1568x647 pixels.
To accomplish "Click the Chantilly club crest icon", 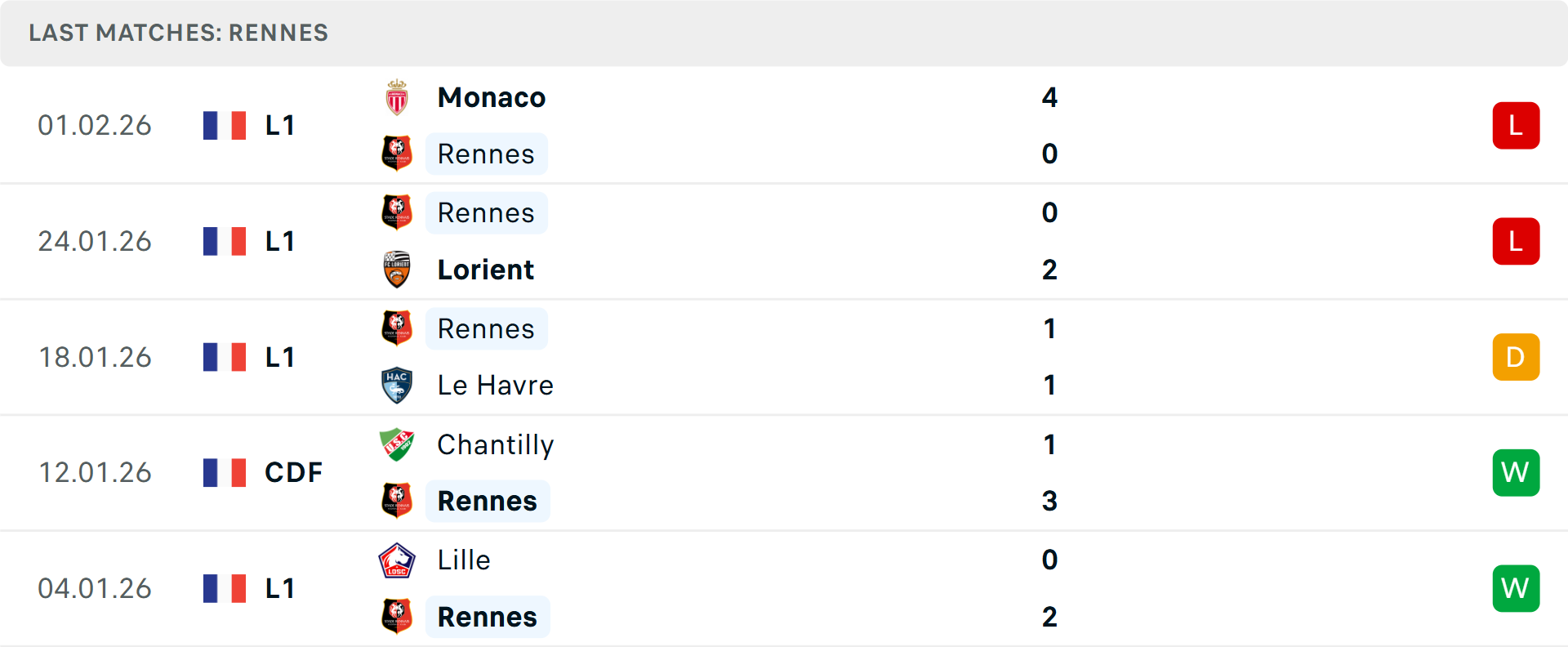I will (397, 444).
